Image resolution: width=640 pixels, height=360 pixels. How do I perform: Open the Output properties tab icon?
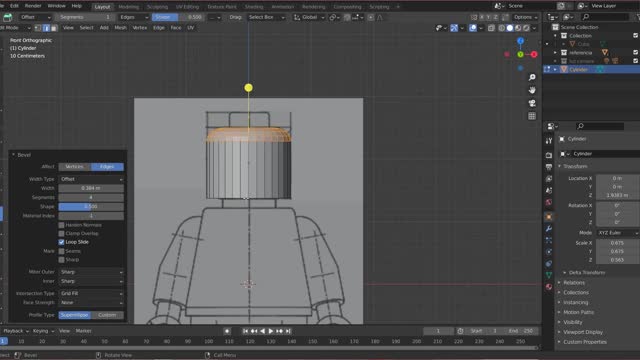[x=549, y=167]
